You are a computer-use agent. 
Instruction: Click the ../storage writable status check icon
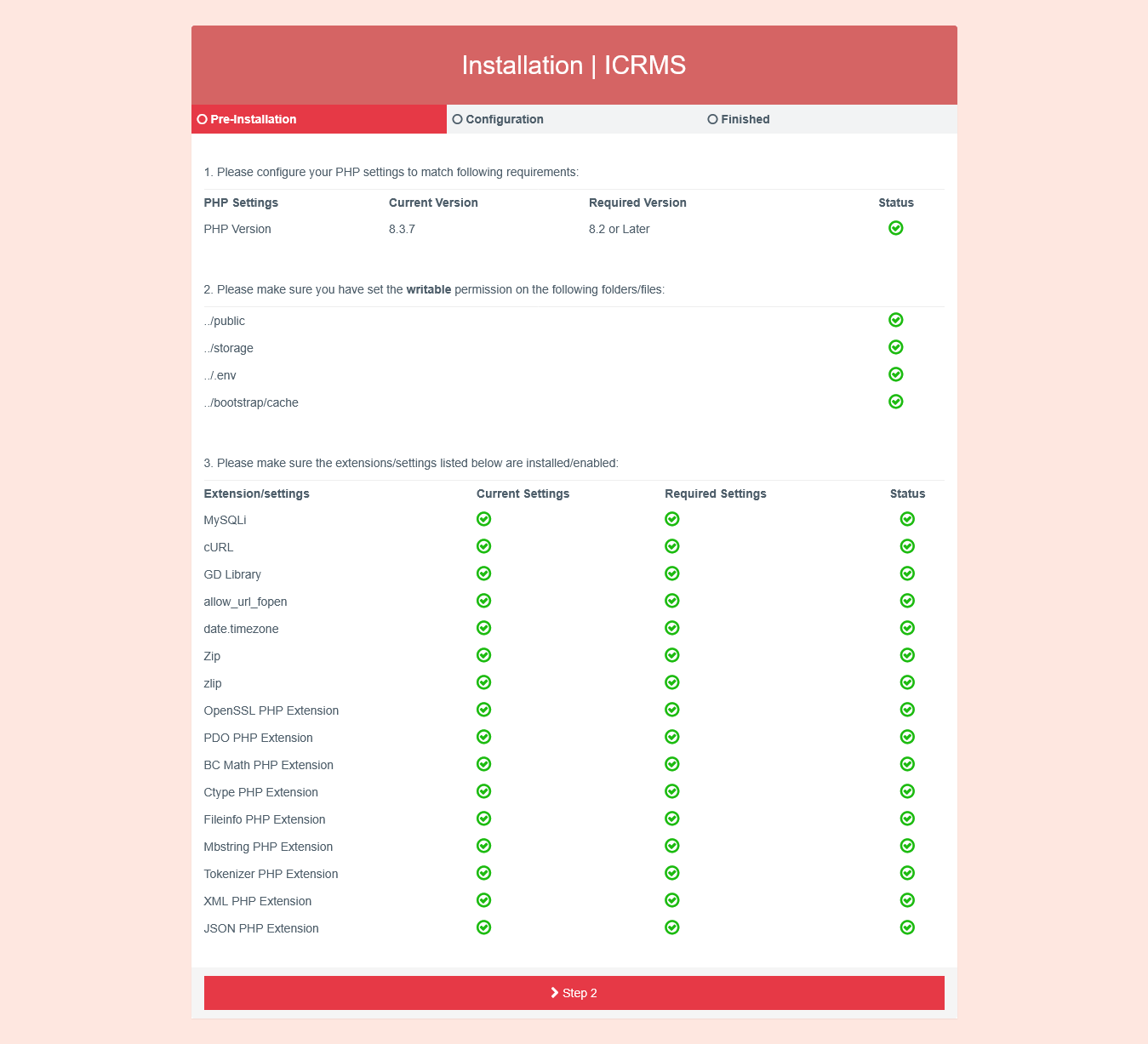tap(895, 347)
